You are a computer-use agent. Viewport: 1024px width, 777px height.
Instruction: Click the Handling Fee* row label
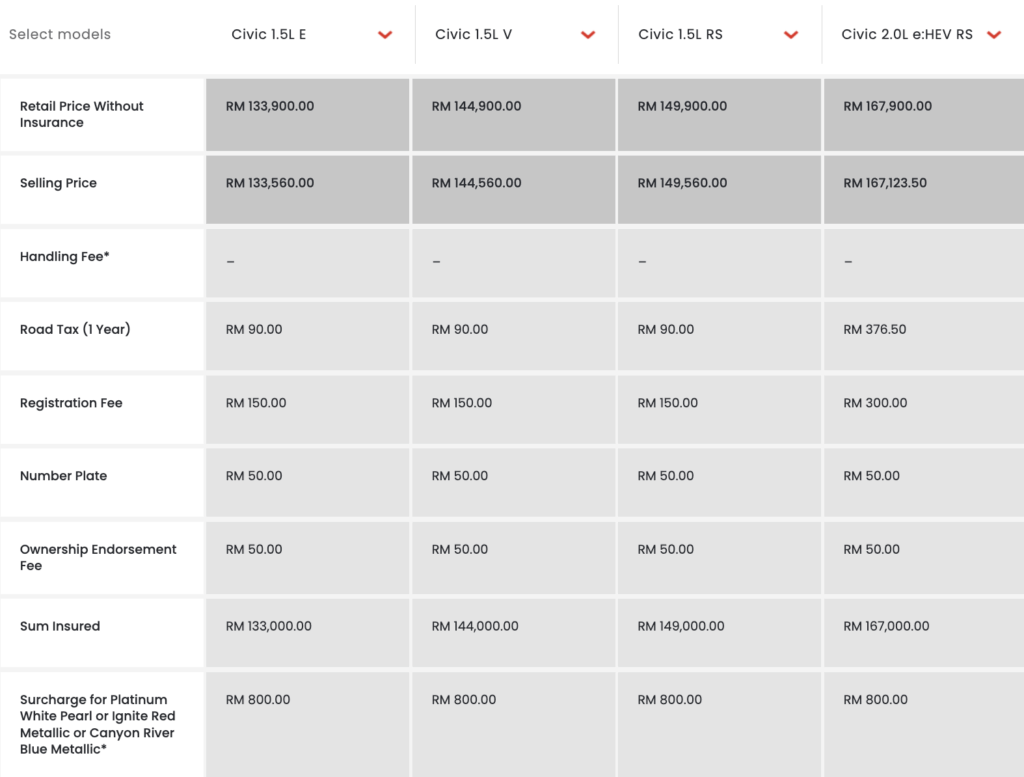tap(65, 256)
